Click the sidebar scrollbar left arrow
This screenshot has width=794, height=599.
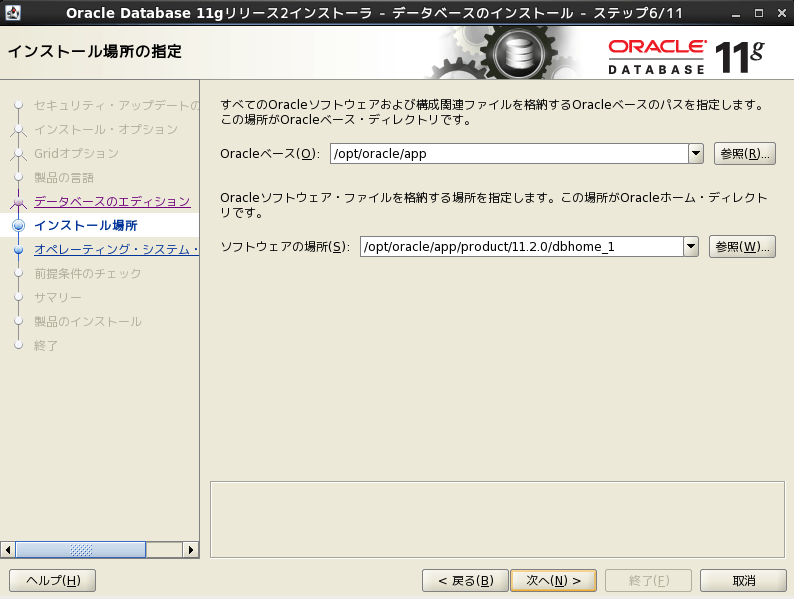(x=8, y=550)
